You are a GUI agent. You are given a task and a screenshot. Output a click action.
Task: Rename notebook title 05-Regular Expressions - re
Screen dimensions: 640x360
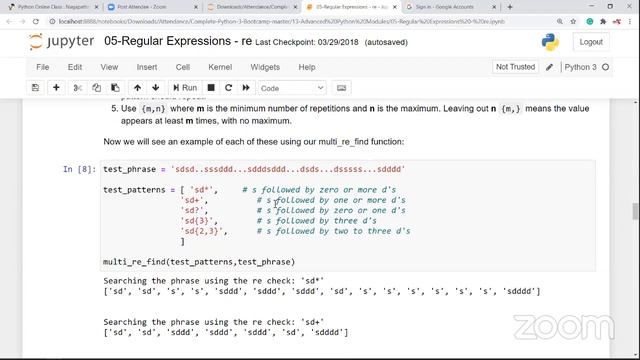[x=178, y=41]
